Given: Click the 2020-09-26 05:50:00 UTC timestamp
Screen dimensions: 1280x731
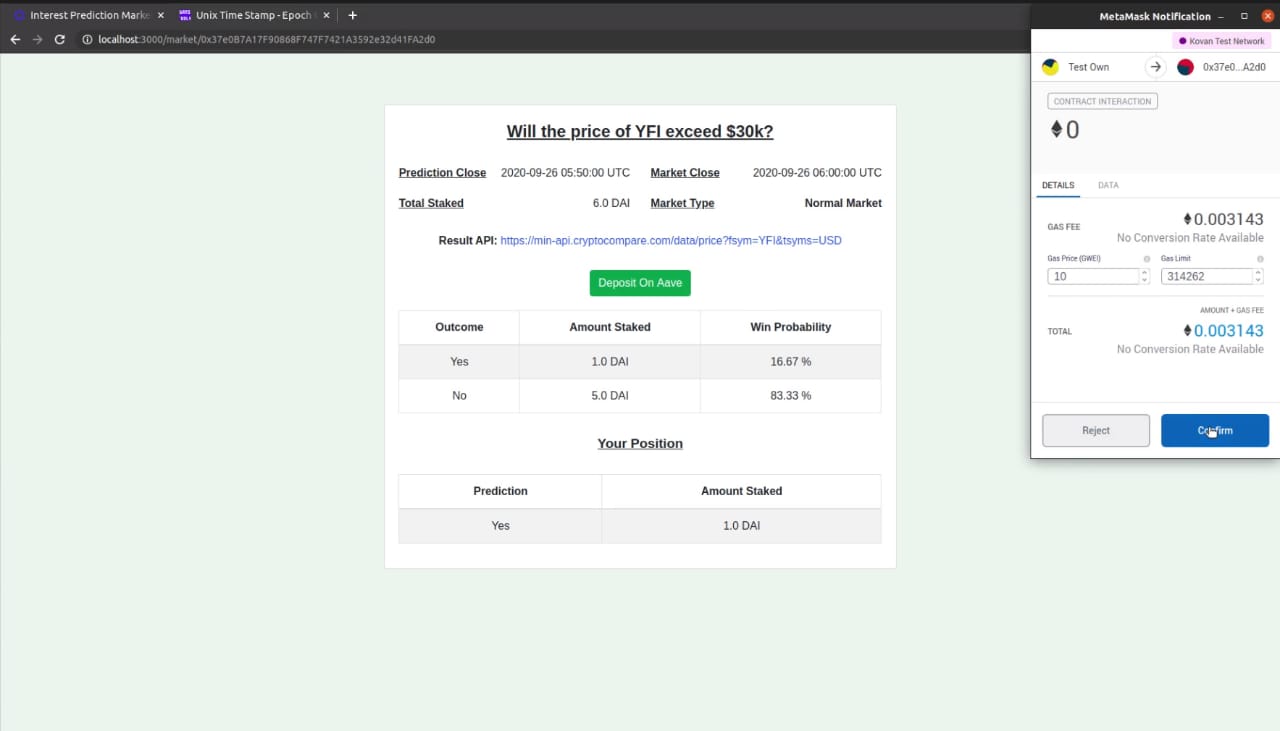Looking at the screenshot, I should click(x=565, y=173).
